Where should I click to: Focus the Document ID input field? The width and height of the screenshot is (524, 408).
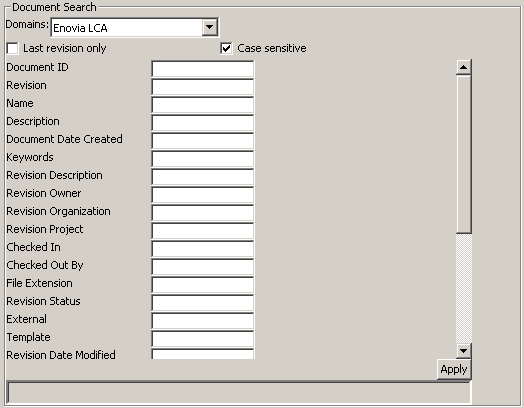203,69
